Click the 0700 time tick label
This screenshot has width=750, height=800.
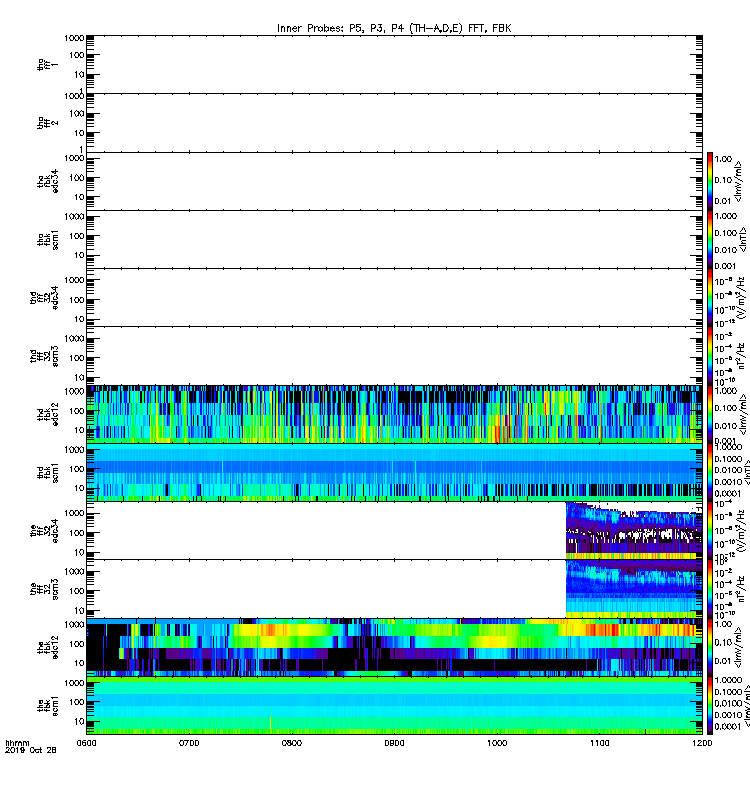[189, 743]
